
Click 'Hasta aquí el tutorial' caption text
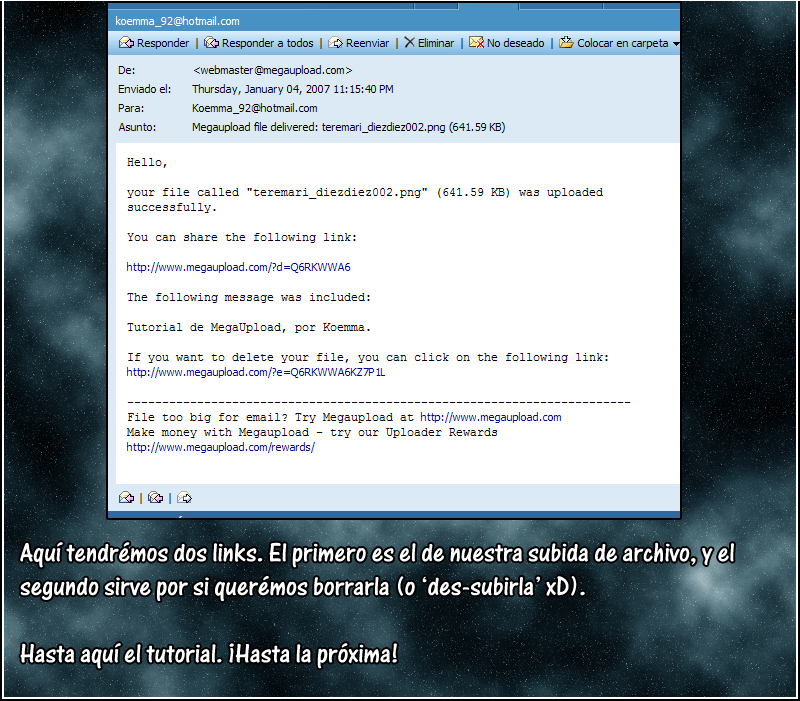click(x=121, y=654)
